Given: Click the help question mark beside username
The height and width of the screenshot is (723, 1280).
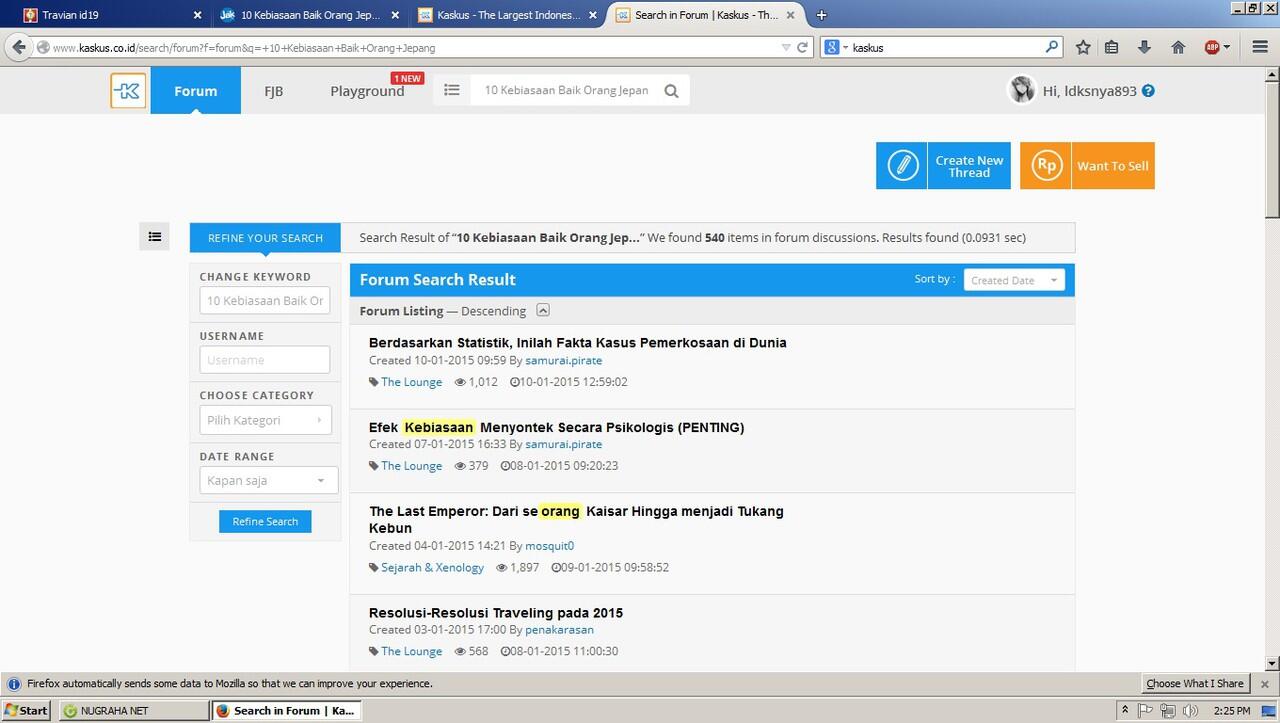Looking at the screenshot, I should [x=1148, y=91].
